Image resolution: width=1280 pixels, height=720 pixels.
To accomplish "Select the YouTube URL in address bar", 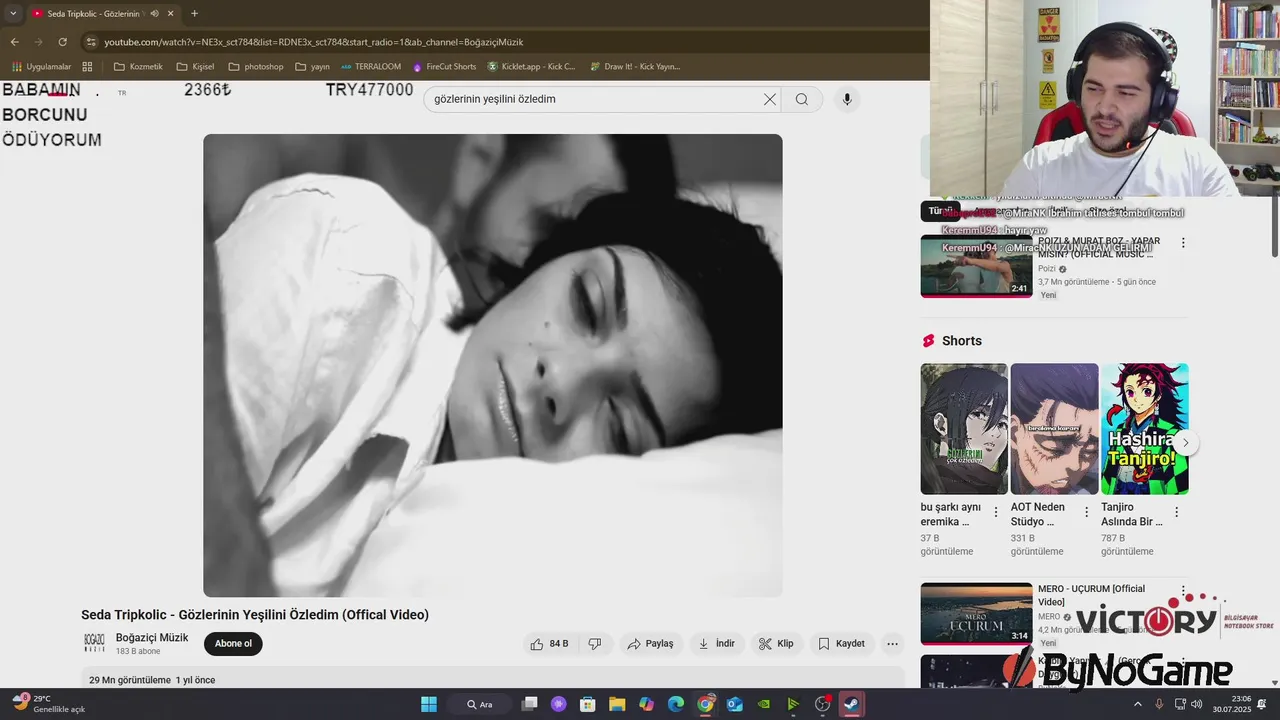I will pos(314,42).
